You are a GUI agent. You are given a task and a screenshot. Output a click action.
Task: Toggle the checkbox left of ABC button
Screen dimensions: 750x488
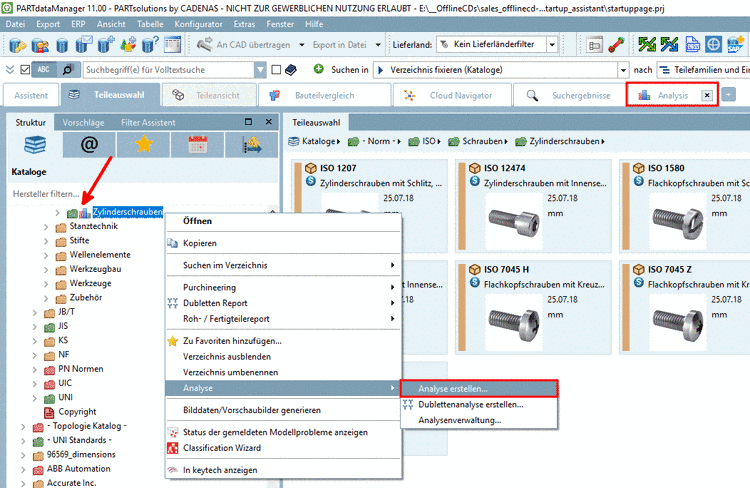[x=25, y=70]
